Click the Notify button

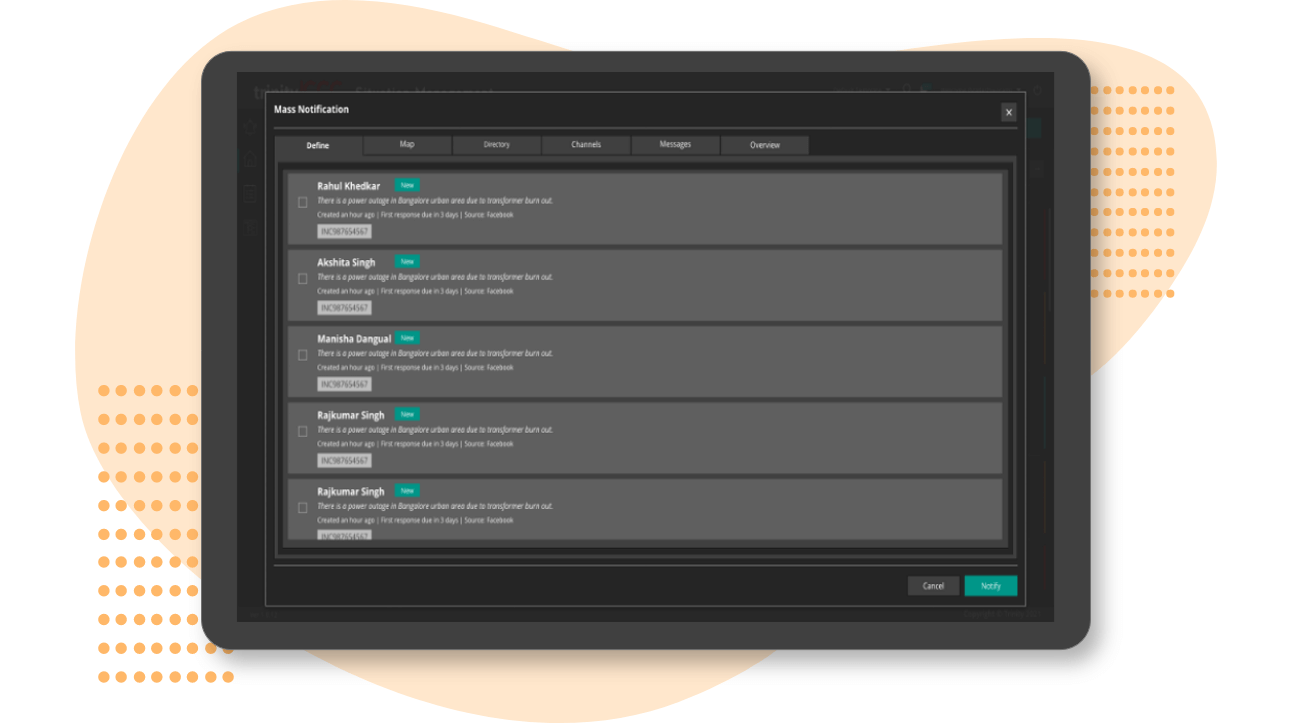click(990, 586)
